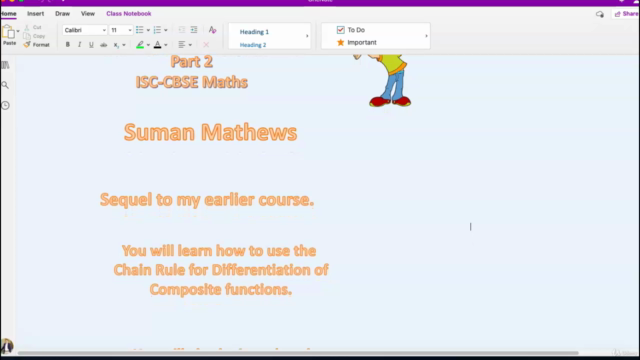Click the presenter avatar thumbnail
640x360 pixels.
[x=7, y=346]
